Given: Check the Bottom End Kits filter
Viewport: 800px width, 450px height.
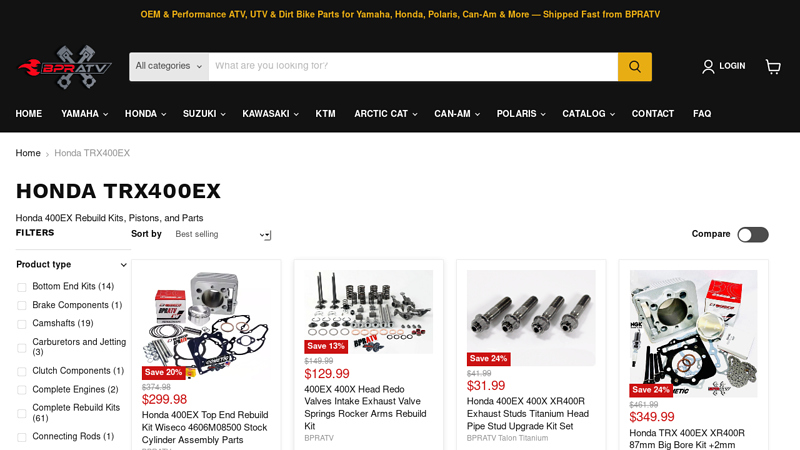Looking at the screenshot, I should click(x=21, y=287).
